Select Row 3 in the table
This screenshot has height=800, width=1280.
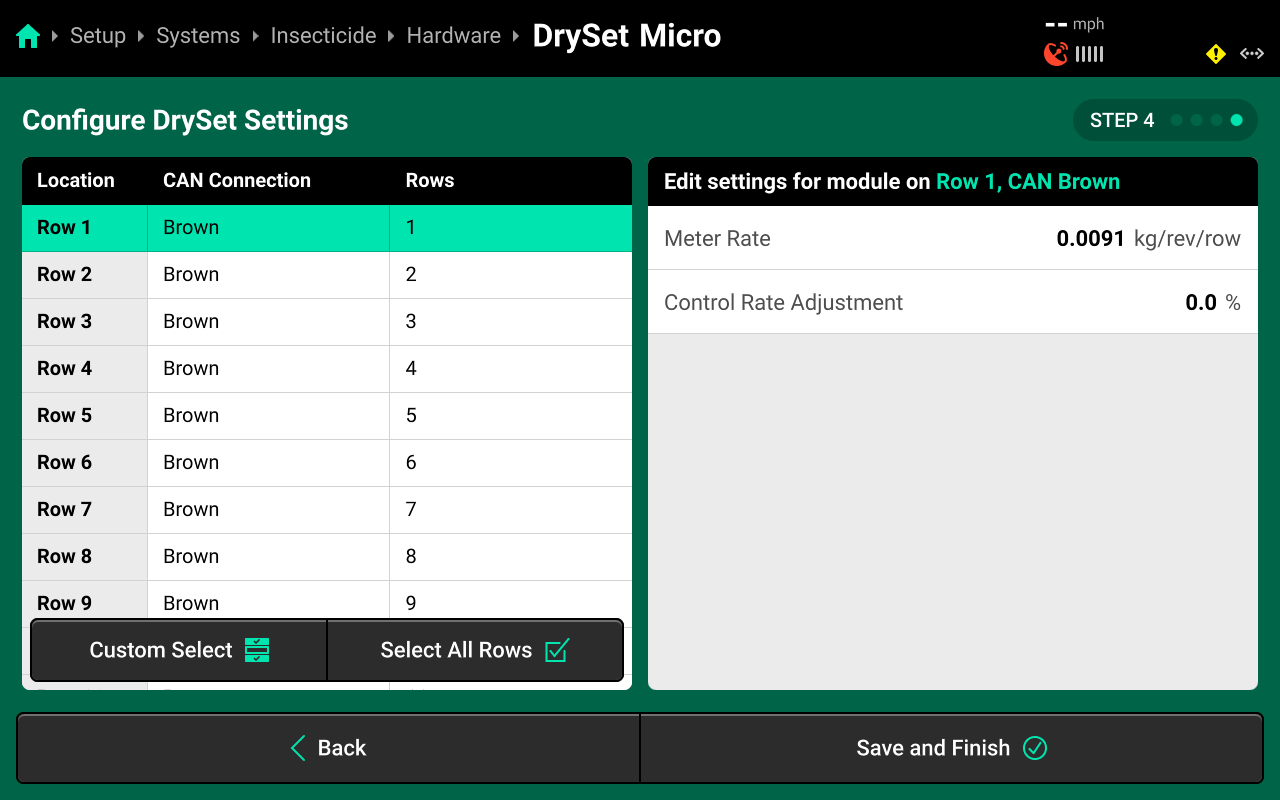point(327,322)
